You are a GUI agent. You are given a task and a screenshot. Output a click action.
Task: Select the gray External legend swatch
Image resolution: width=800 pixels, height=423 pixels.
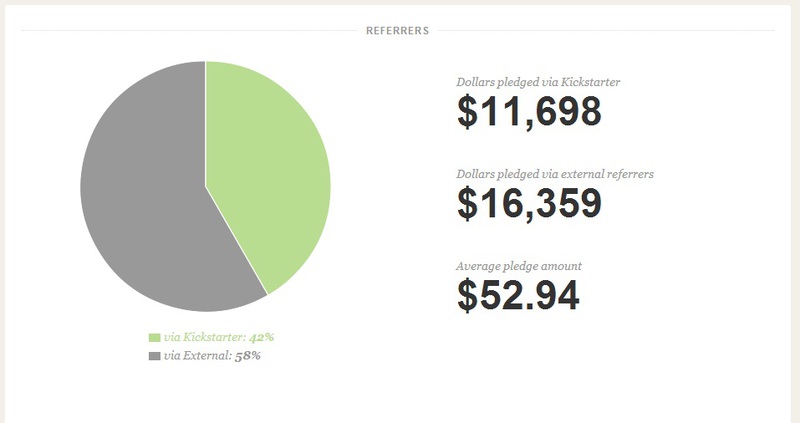click(x=154, y=356)
